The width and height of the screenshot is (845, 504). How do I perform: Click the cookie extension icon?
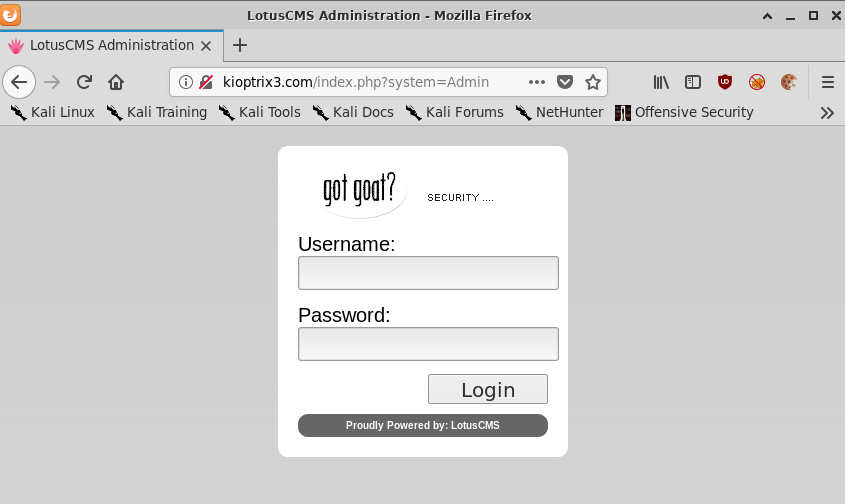click(789, 82)
